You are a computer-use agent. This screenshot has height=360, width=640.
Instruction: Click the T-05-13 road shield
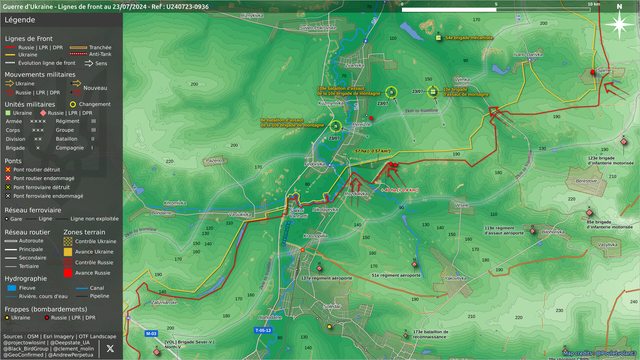(x=263, y=330)
